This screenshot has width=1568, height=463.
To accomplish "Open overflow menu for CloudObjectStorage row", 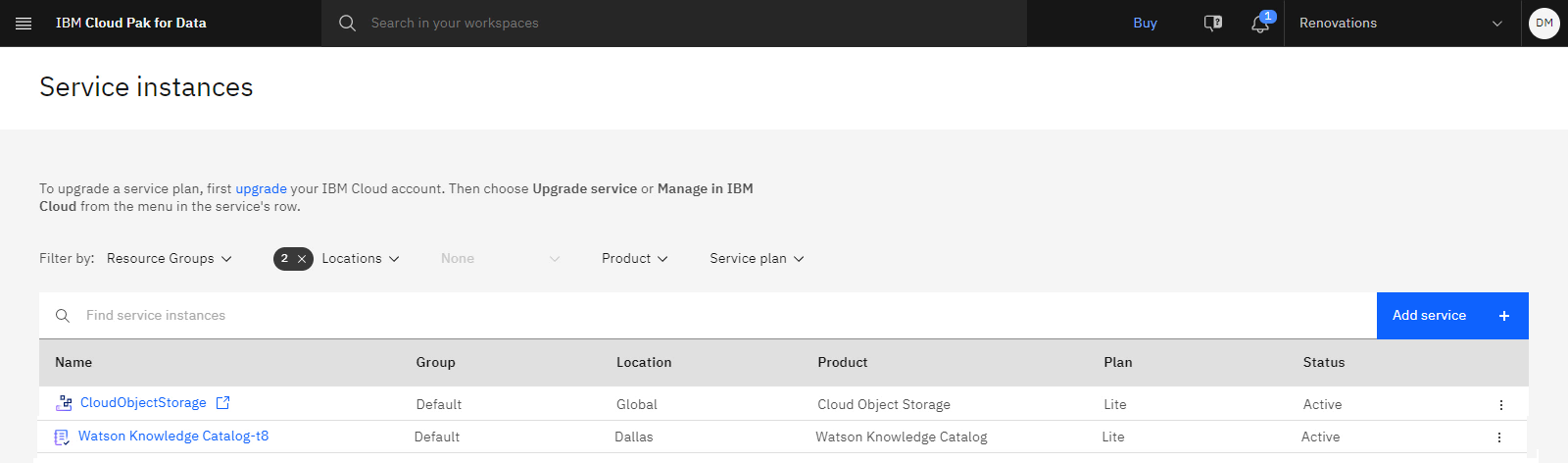I will [x=1500, y=404].
